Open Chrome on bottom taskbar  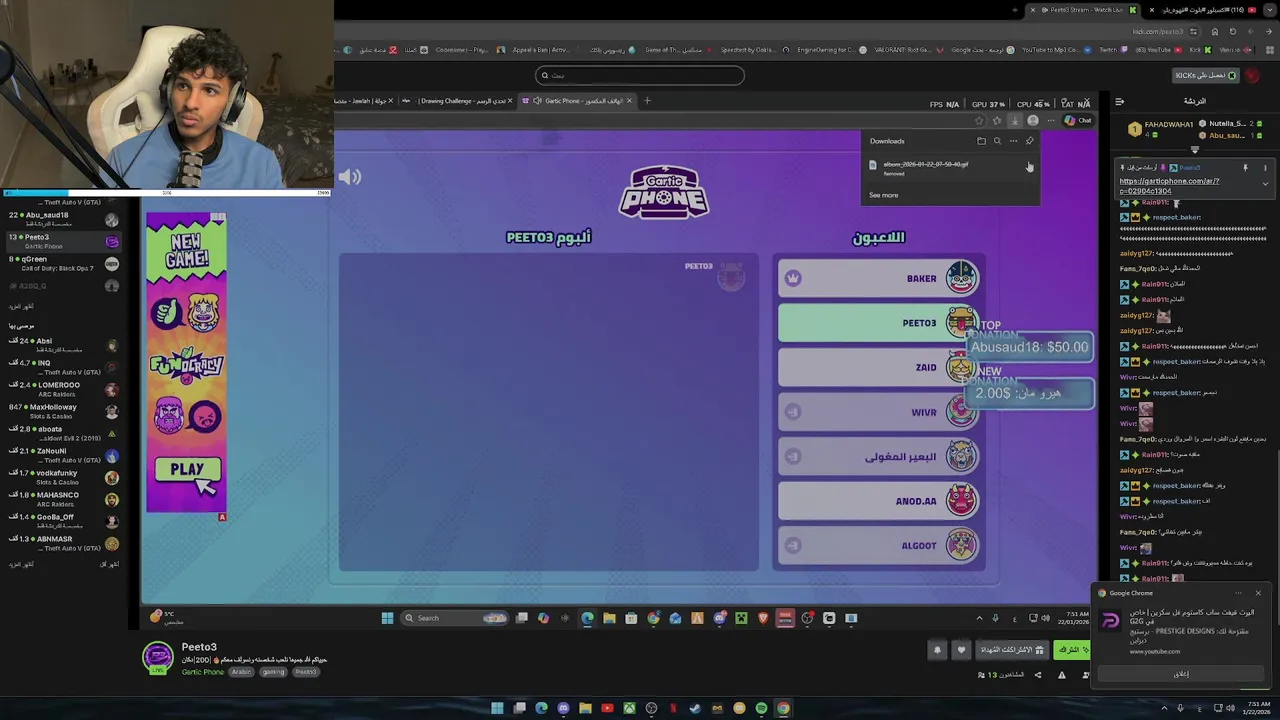[783, 708]
